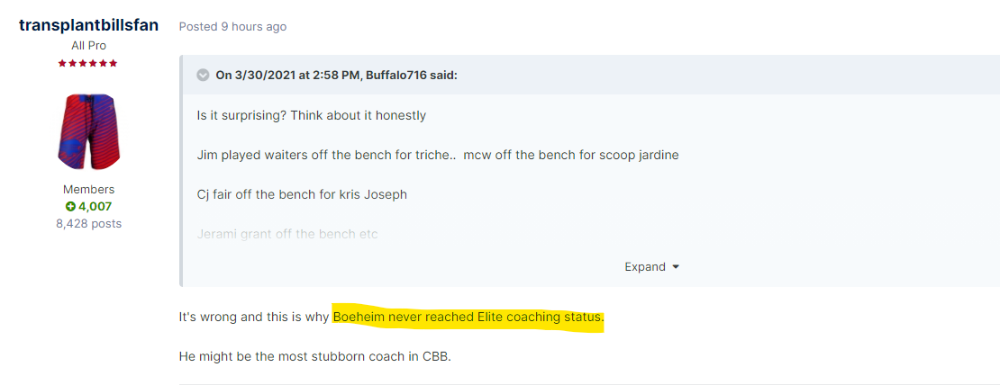The width and height of the screenshot is (1000, 385).
Task: Click the small arrow beside Expand
Action: click(x=676, y=267)
